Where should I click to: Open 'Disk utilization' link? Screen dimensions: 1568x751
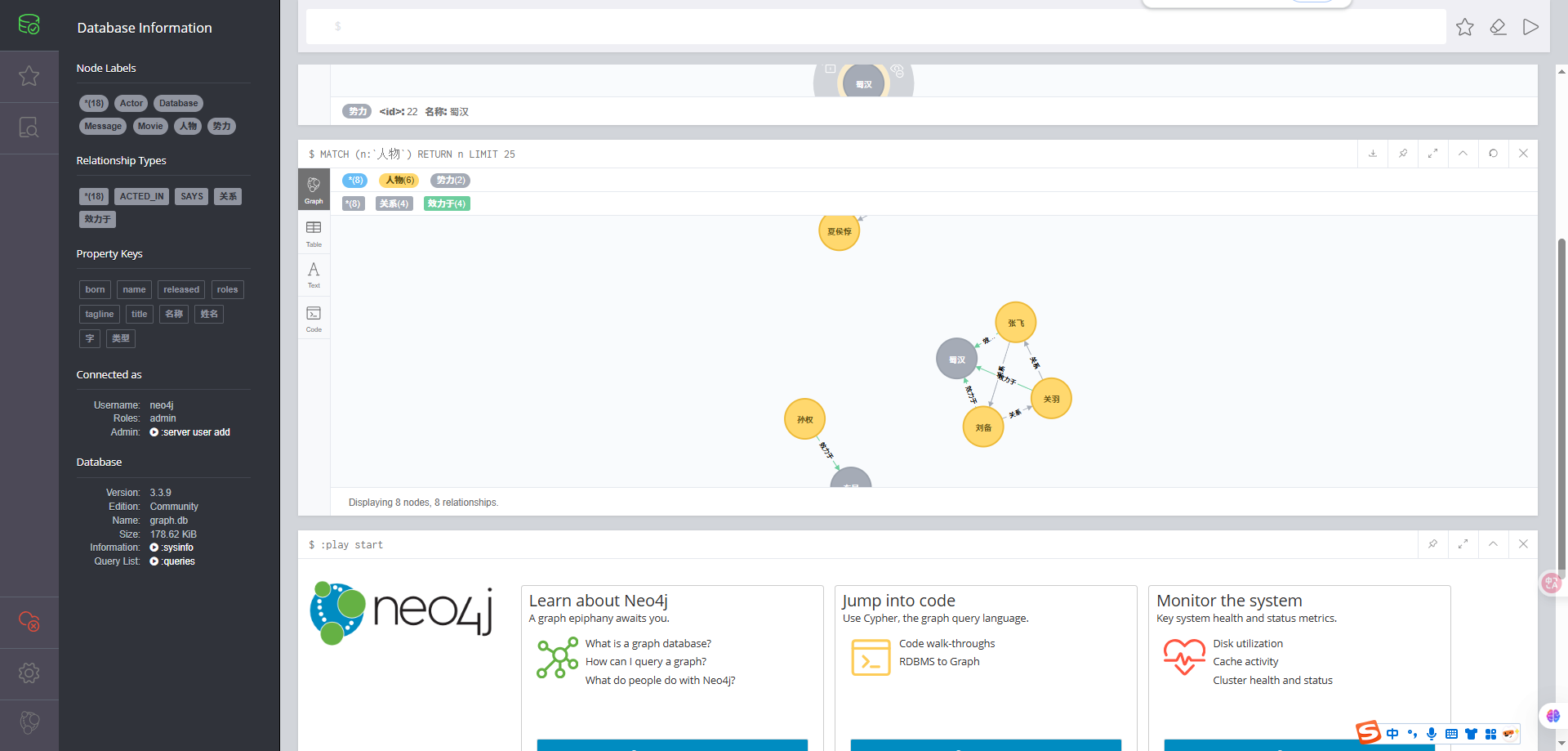pyautogui.click(x=1248, y=644)
